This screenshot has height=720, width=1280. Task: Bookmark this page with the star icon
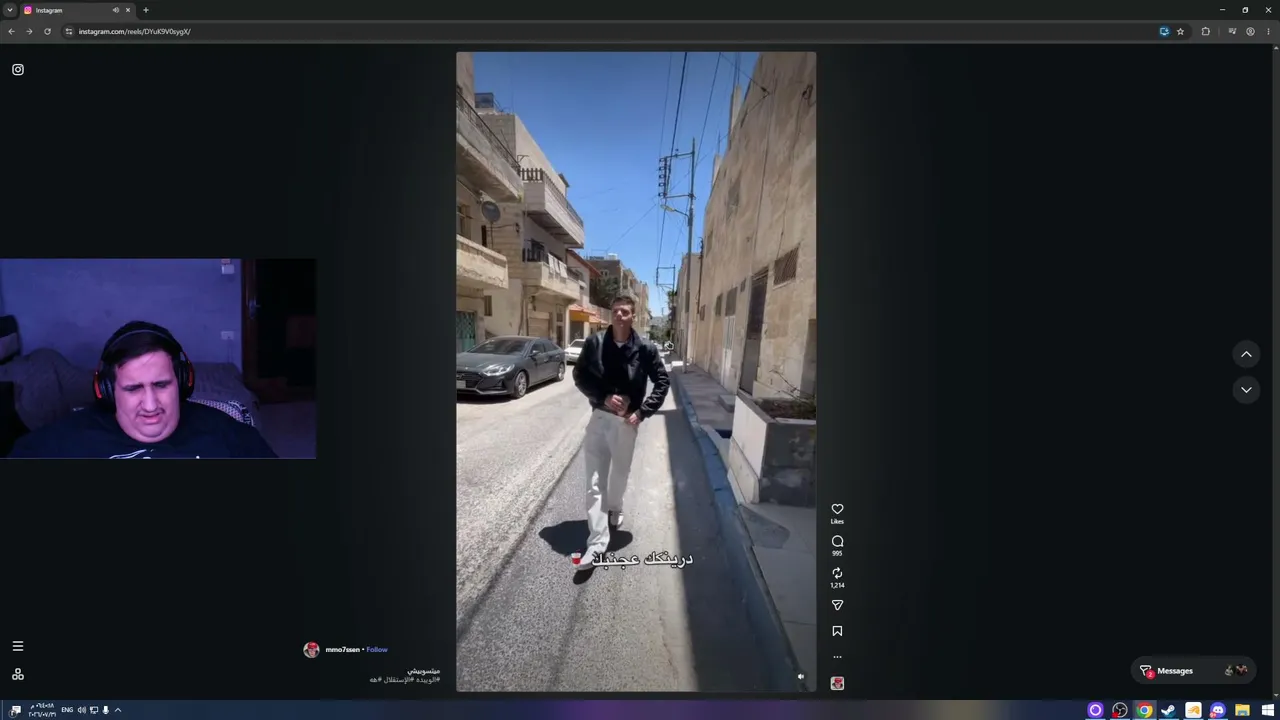click(1180, 31)
